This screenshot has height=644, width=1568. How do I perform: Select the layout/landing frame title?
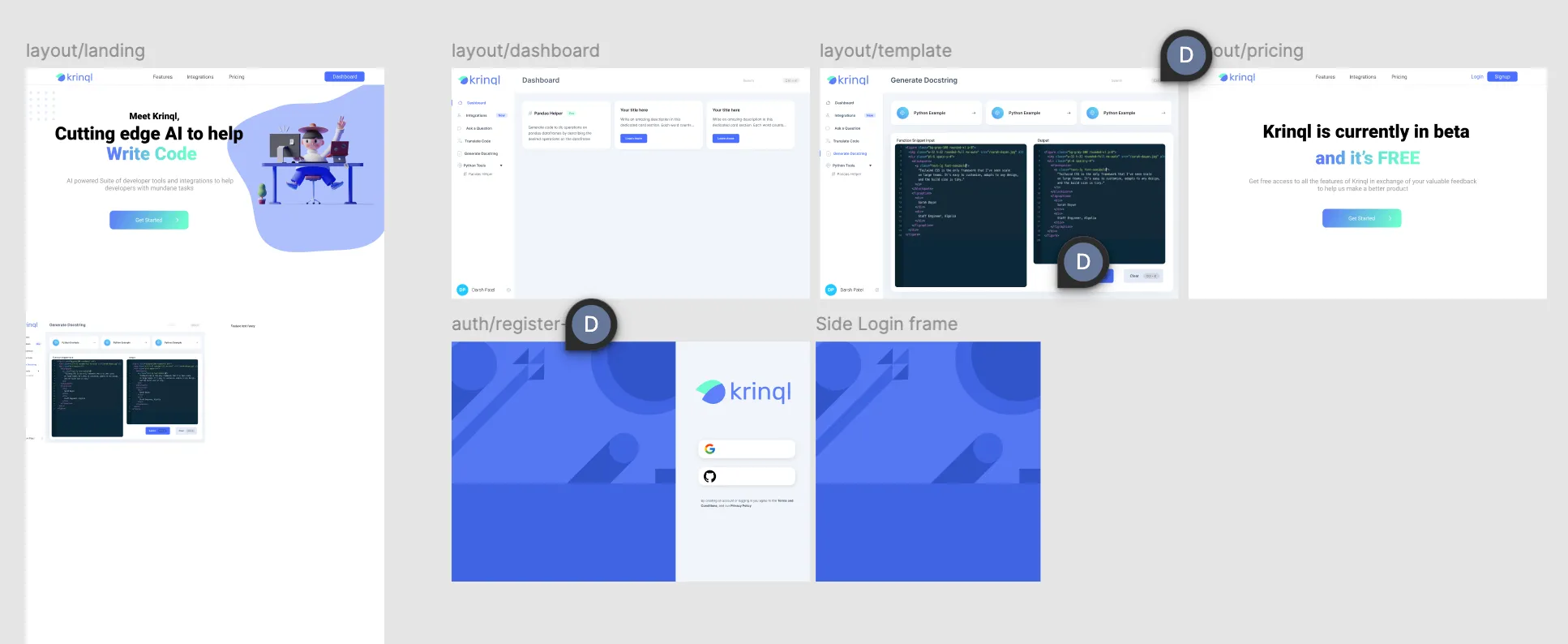[85, 50]
